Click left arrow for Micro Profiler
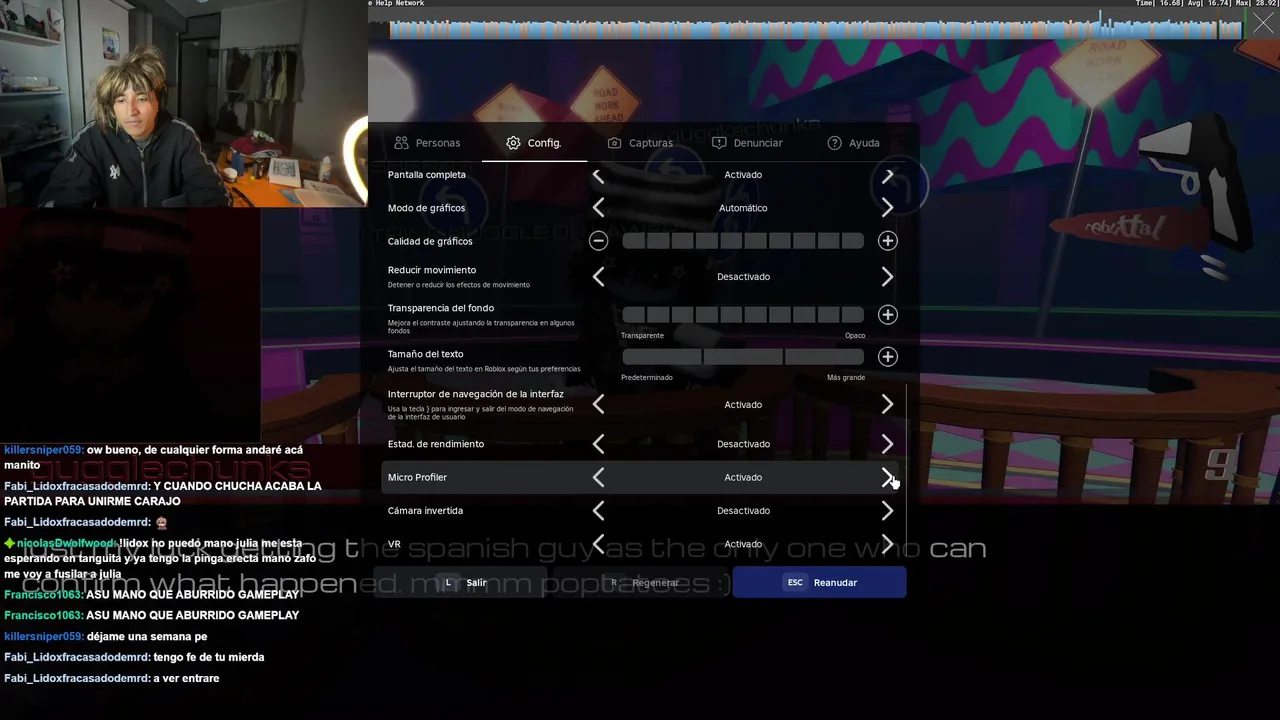 [598, 478]
